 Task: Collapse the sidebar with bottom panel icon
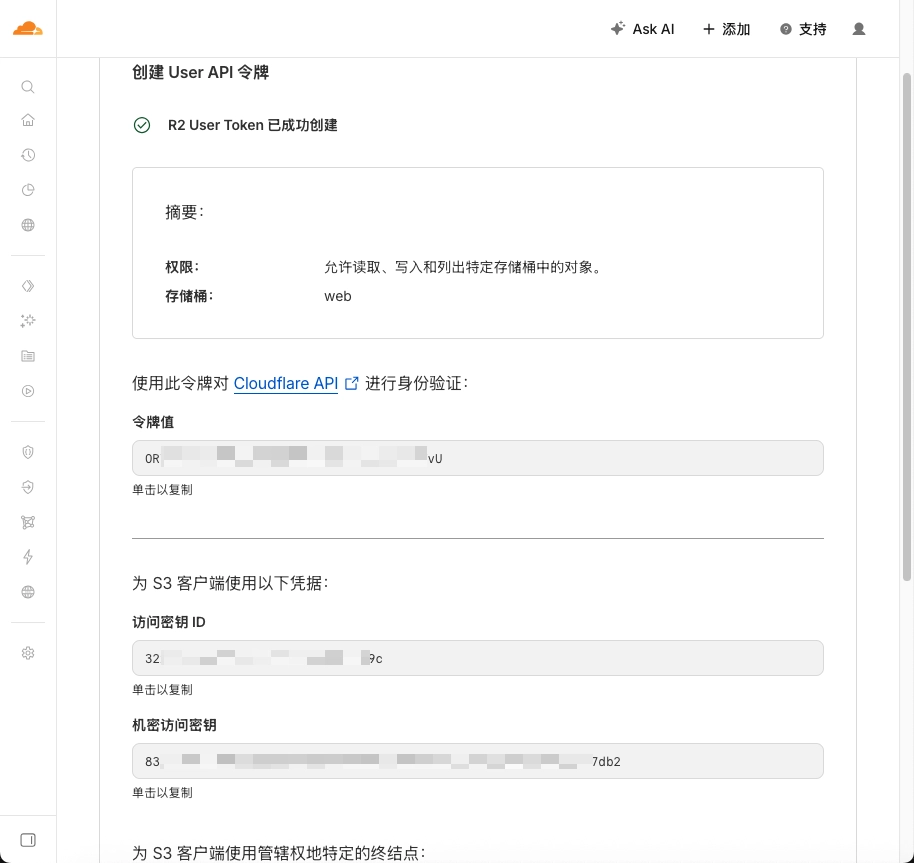(x=28, y=840)
